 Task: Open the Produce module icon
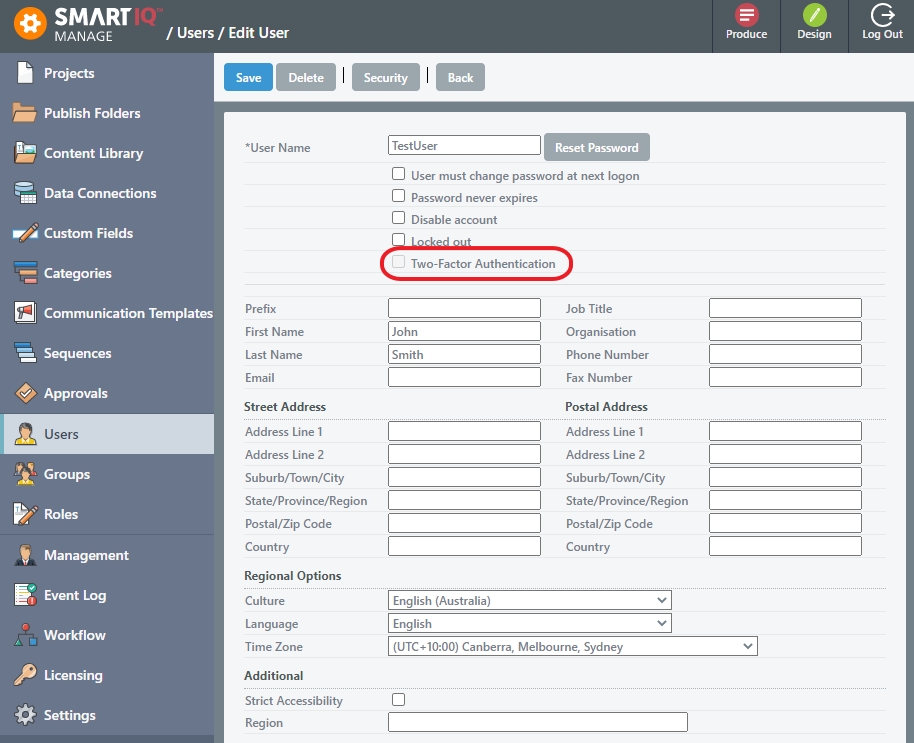click(746, 15)
